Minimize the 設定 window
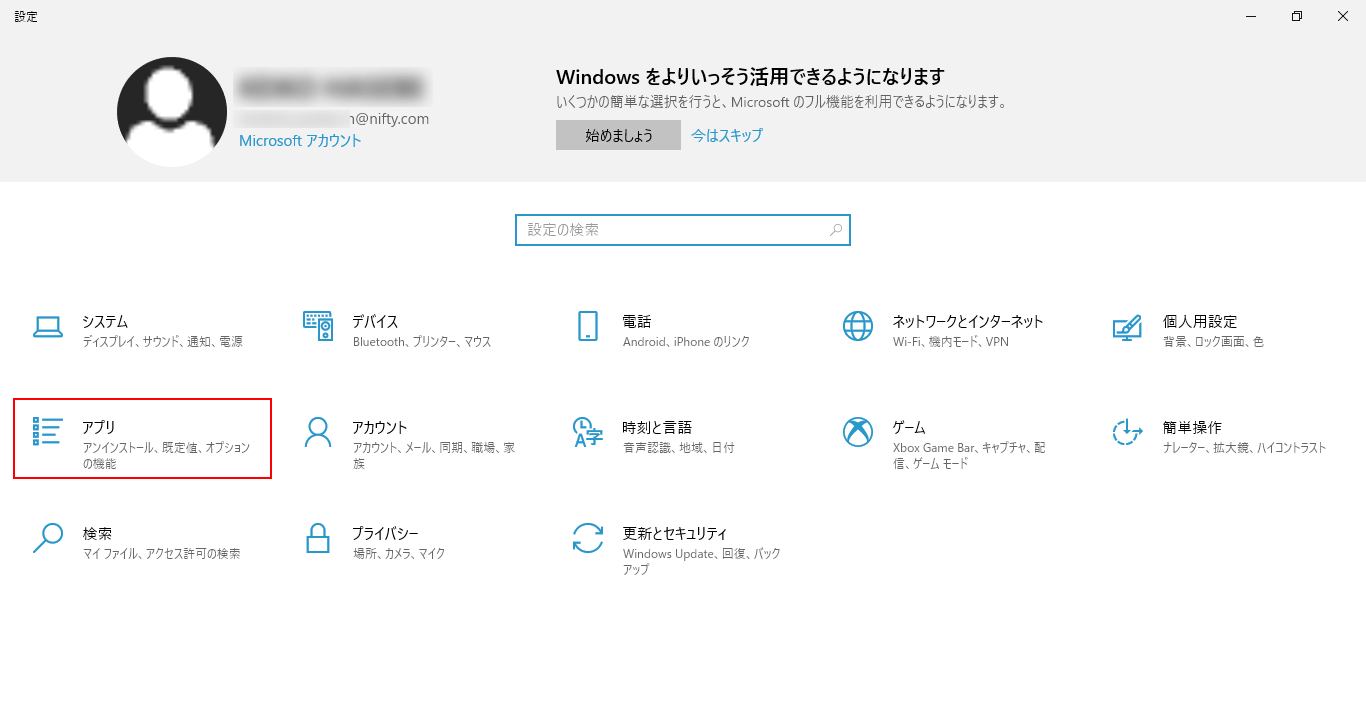The image size is (1366, 728). 1251,16
